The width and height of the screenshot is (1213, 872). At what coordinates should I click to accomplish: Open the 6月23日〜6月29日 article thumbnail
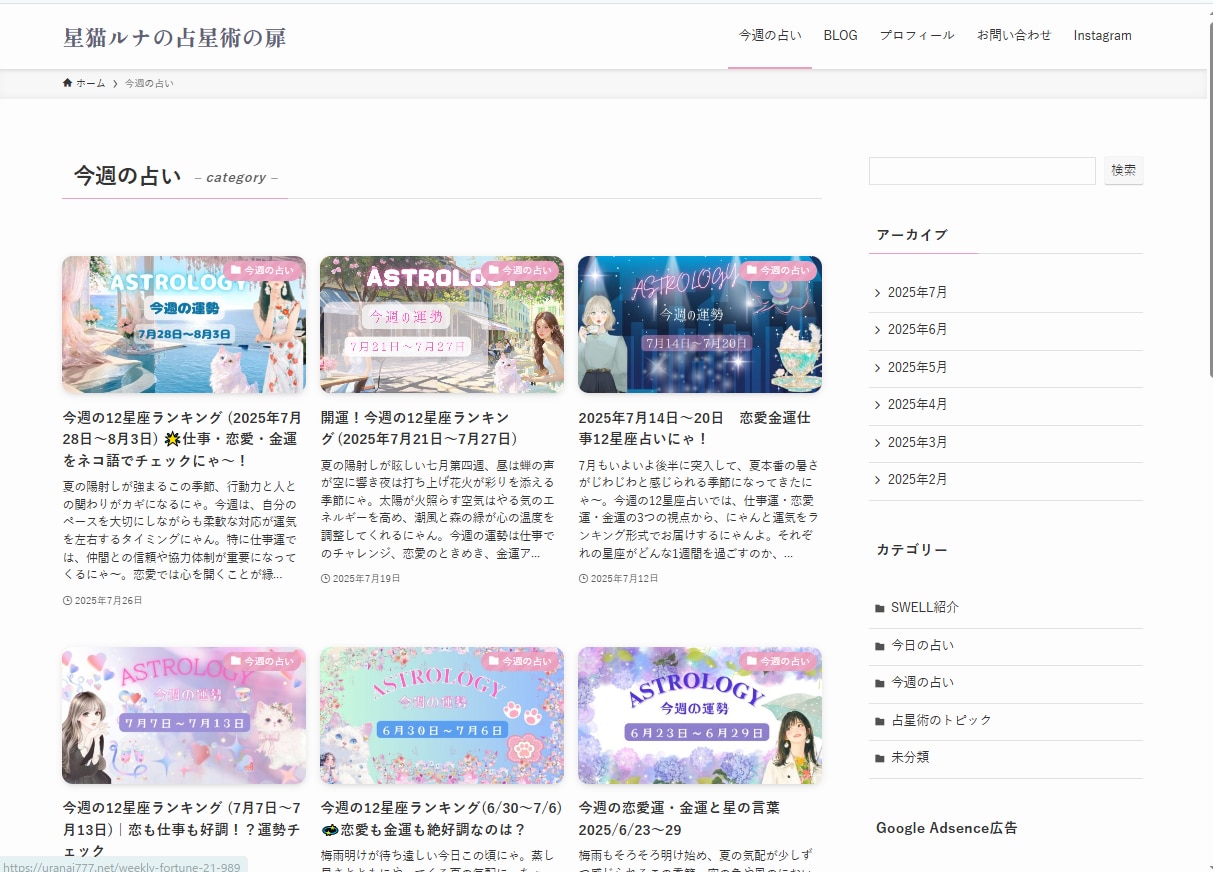pyautogui.click(x=700, y=716)
